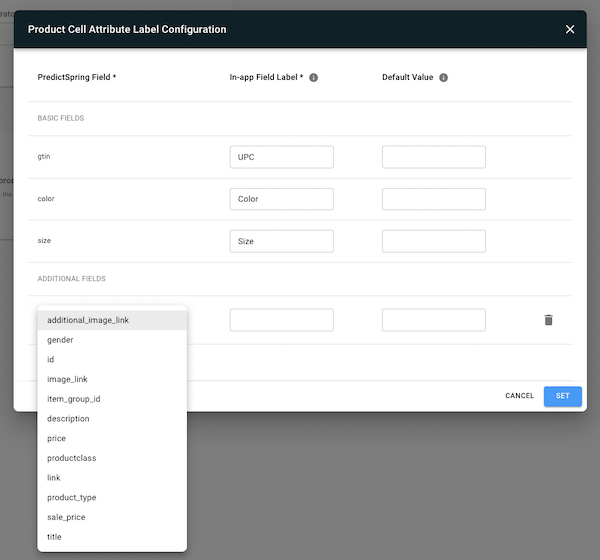The height and width of the screenshot is (560, 600).
Task: Select sale_price in the dropdown
Action: click(112, 517)
